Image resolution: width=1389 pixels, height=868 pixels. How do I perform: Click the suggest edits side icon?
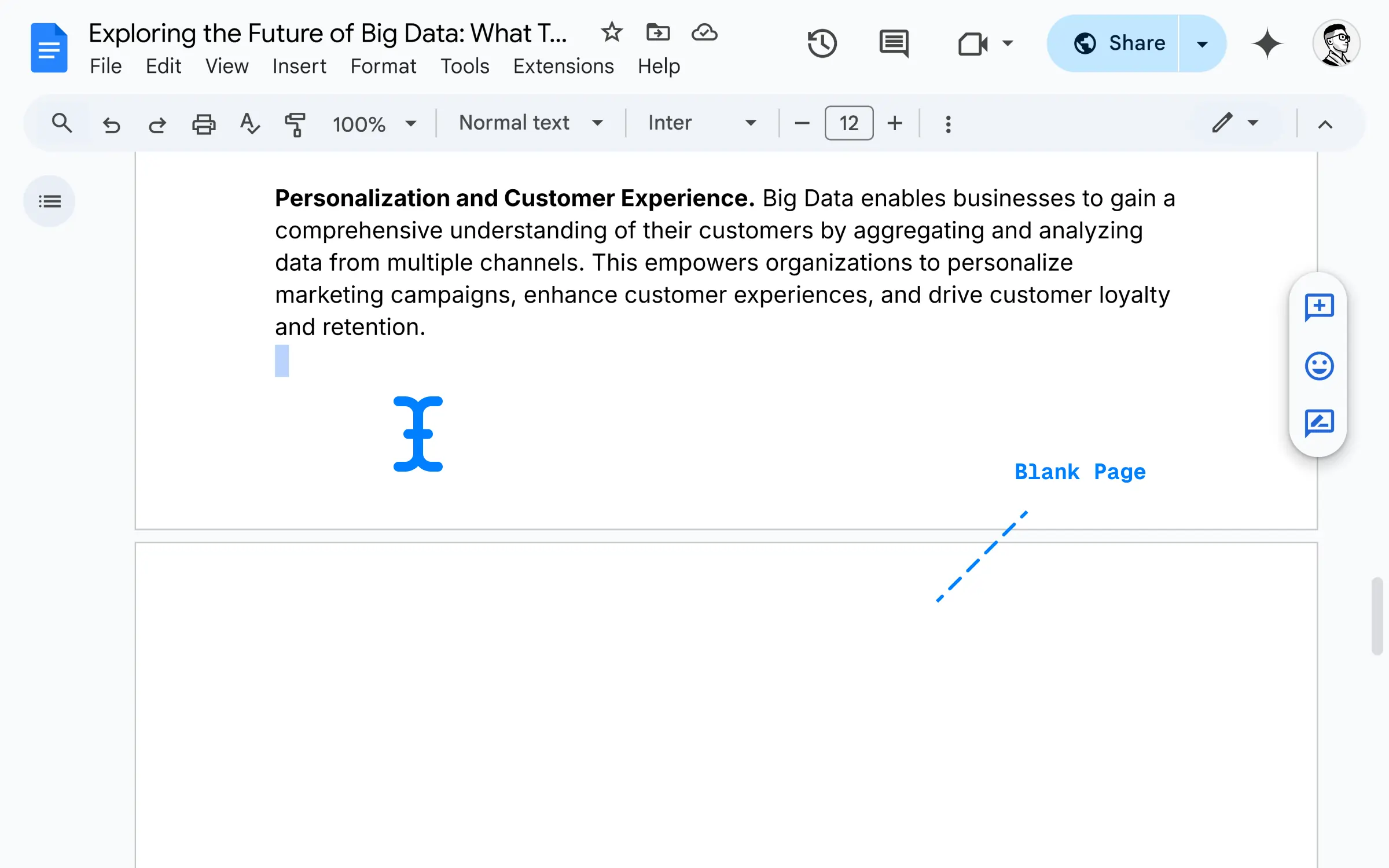[x=1319, y=424]
